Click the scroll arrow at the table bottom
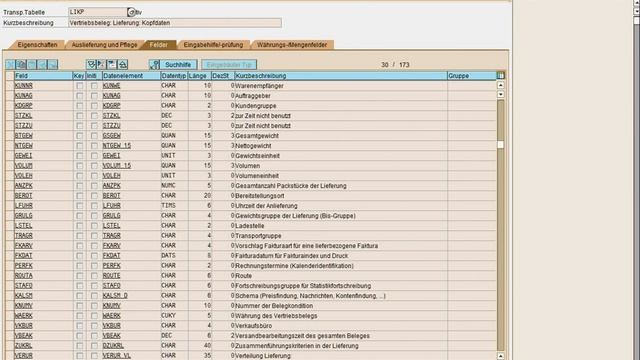Image resolution: width=640 pixels, height=360 pixels. (x=500, y=356)
